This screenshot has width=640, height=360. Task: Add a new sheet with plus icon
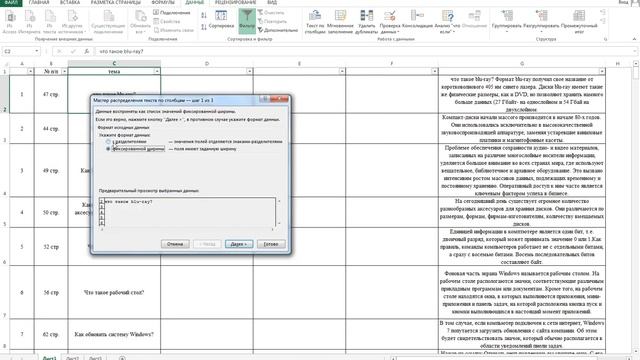coord(122,358)
